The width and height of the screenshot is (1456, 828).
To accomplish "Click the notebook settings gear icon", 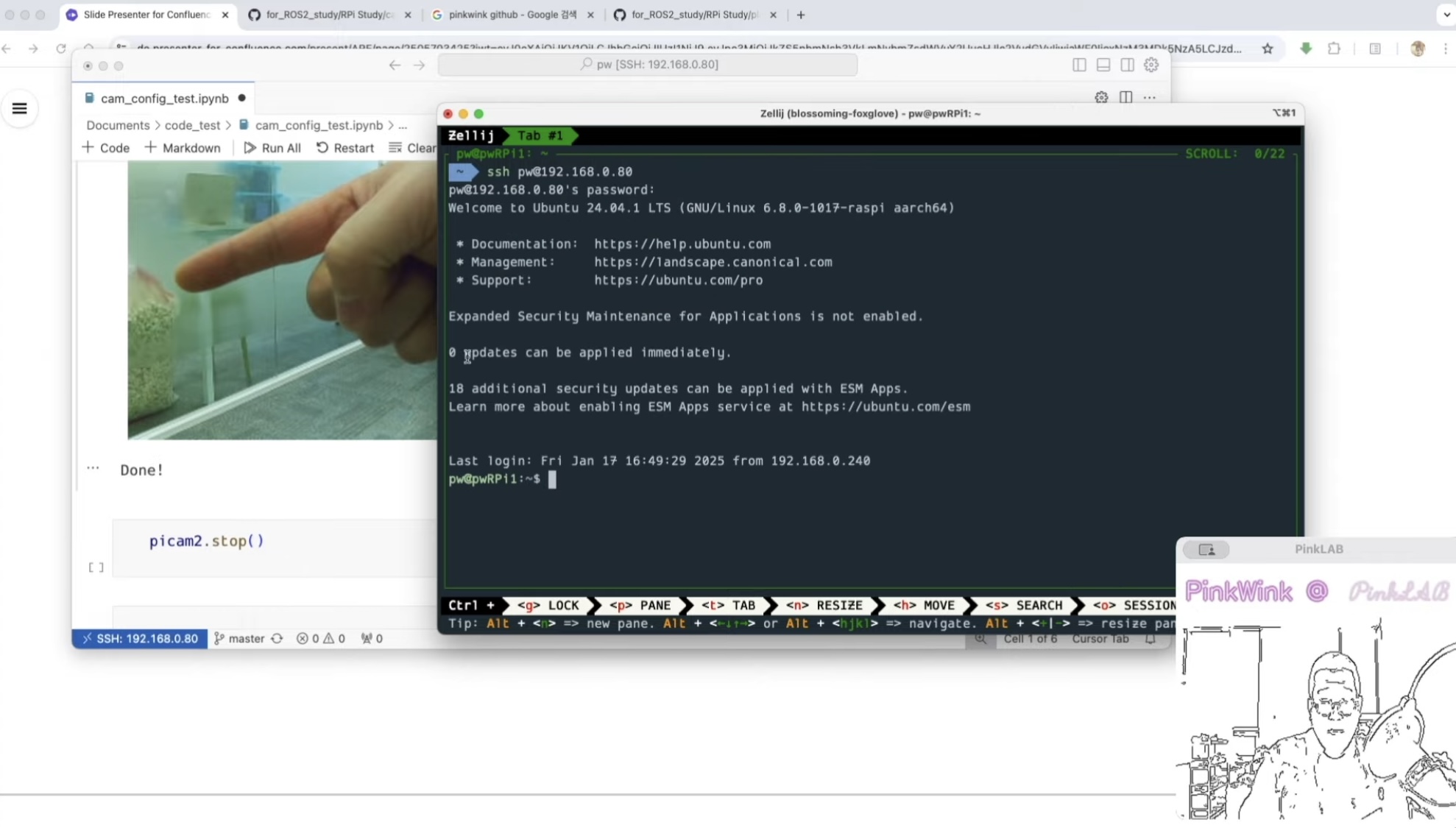I will pos(1101,97).
